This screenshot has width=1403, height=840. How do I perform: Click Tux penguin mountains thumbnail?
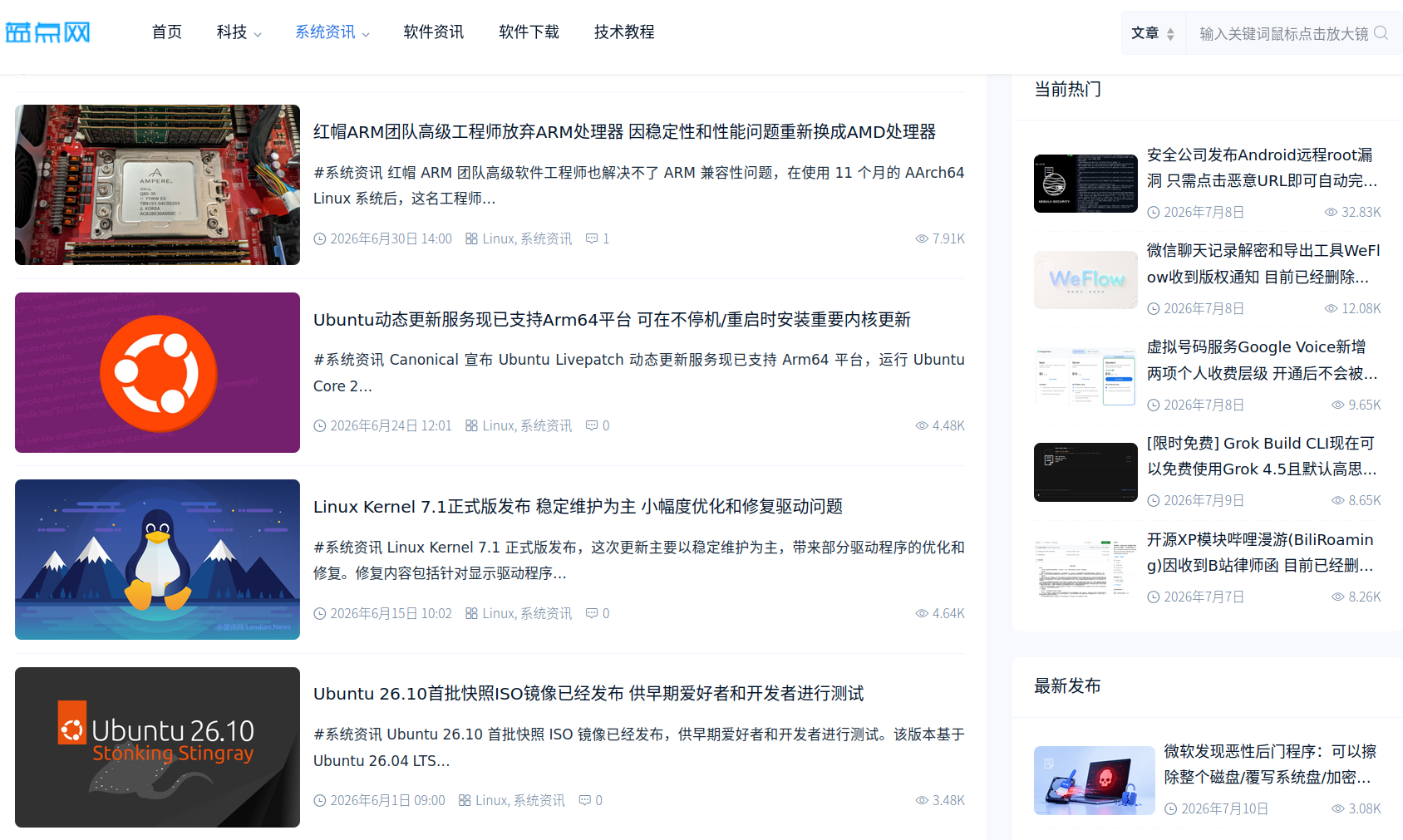coord(157,559)
